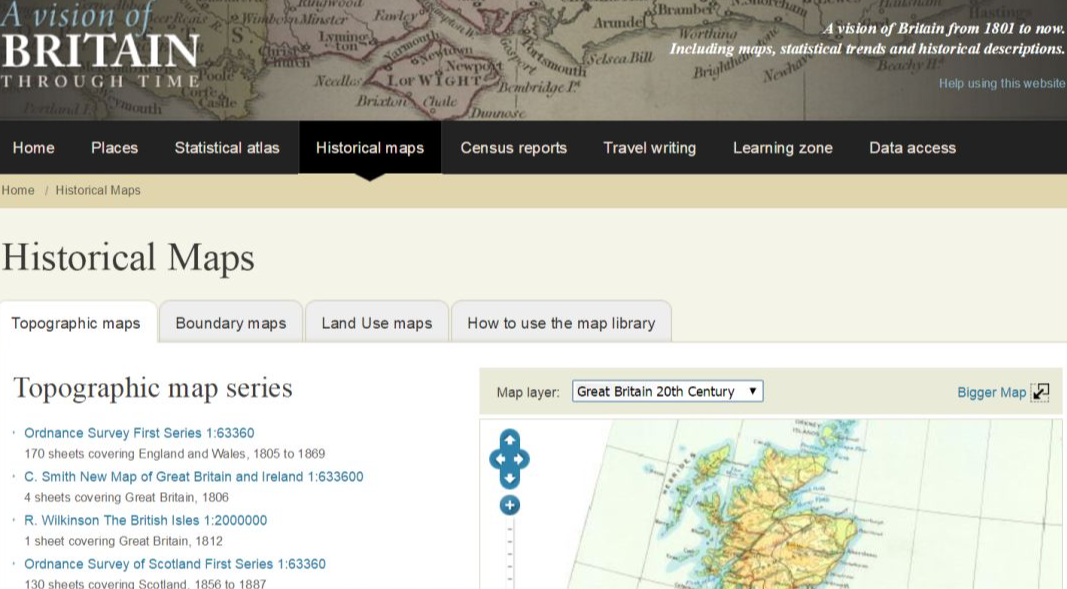This screenshot has width=1067, height=589.
Task: Open Travel writing section
Action: (x=649, y=148)
